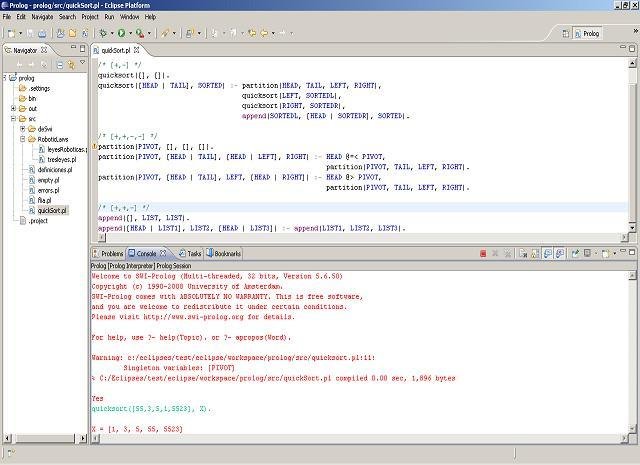This screenshot has width=640, height=465.
Task: Click the Singleton variables warning text
Action: [179, 368]
